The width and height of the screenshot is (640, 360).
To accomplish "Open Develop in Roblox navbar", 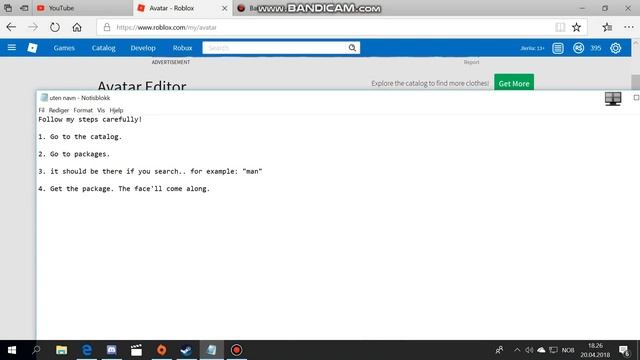I will pos(143,48).
